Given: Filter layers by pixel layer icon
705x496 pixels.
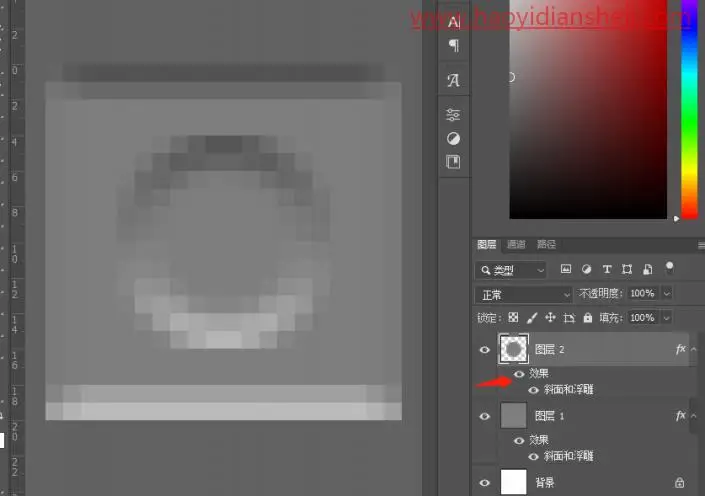Looking at the screenshot, I should tap(566, 269).
